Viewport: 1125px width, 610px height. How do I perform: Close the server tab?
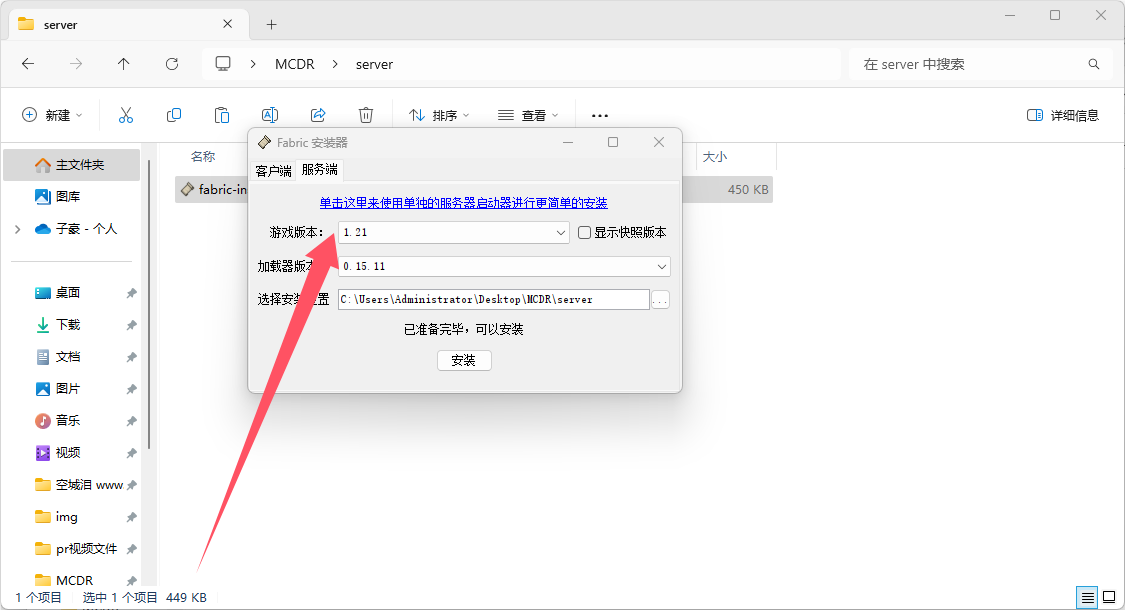pos(227,24)
